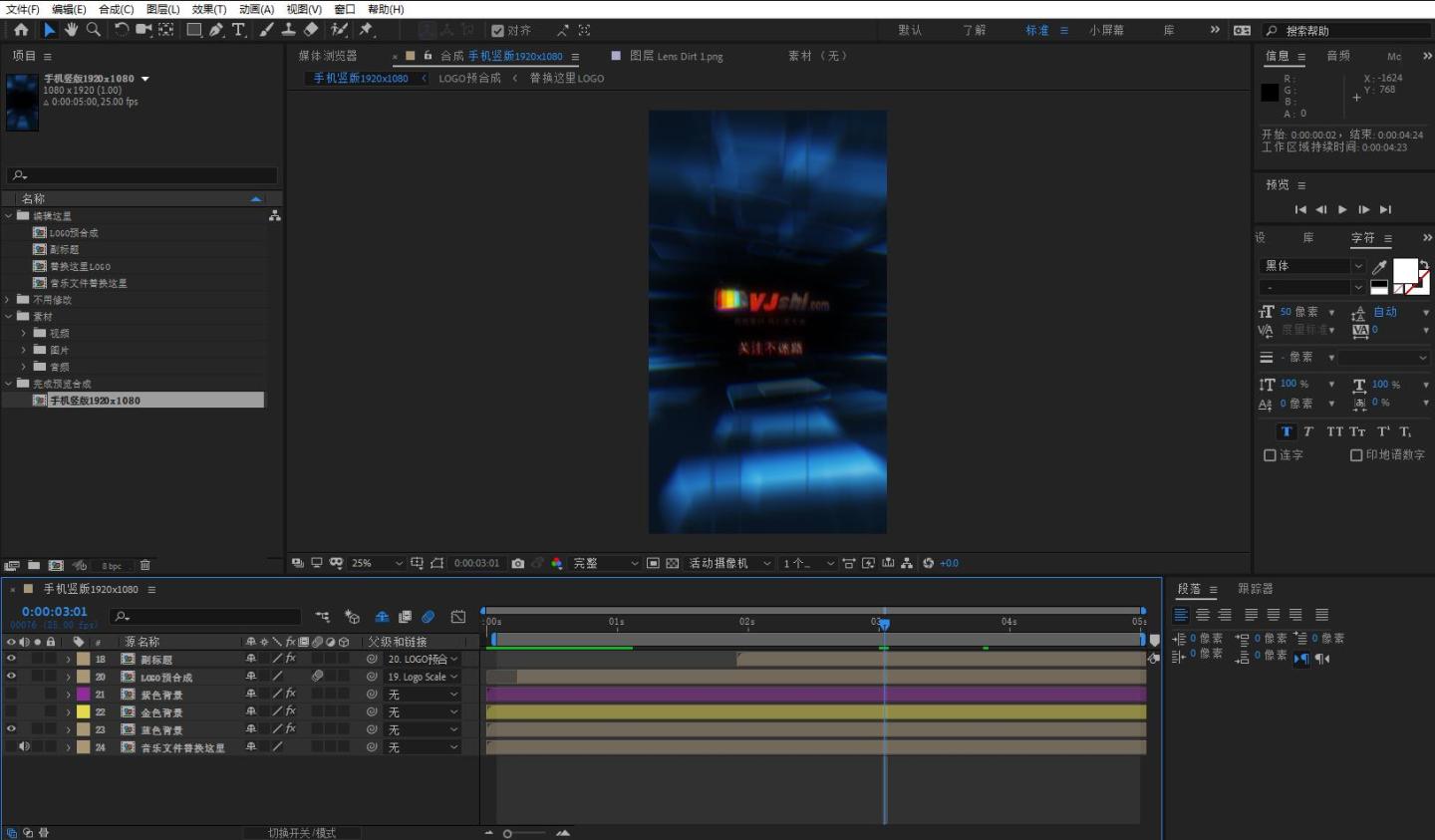
Task: Click the 小屏幕 workspace button
Action: pyautogui.click(x=1106, y=30)
